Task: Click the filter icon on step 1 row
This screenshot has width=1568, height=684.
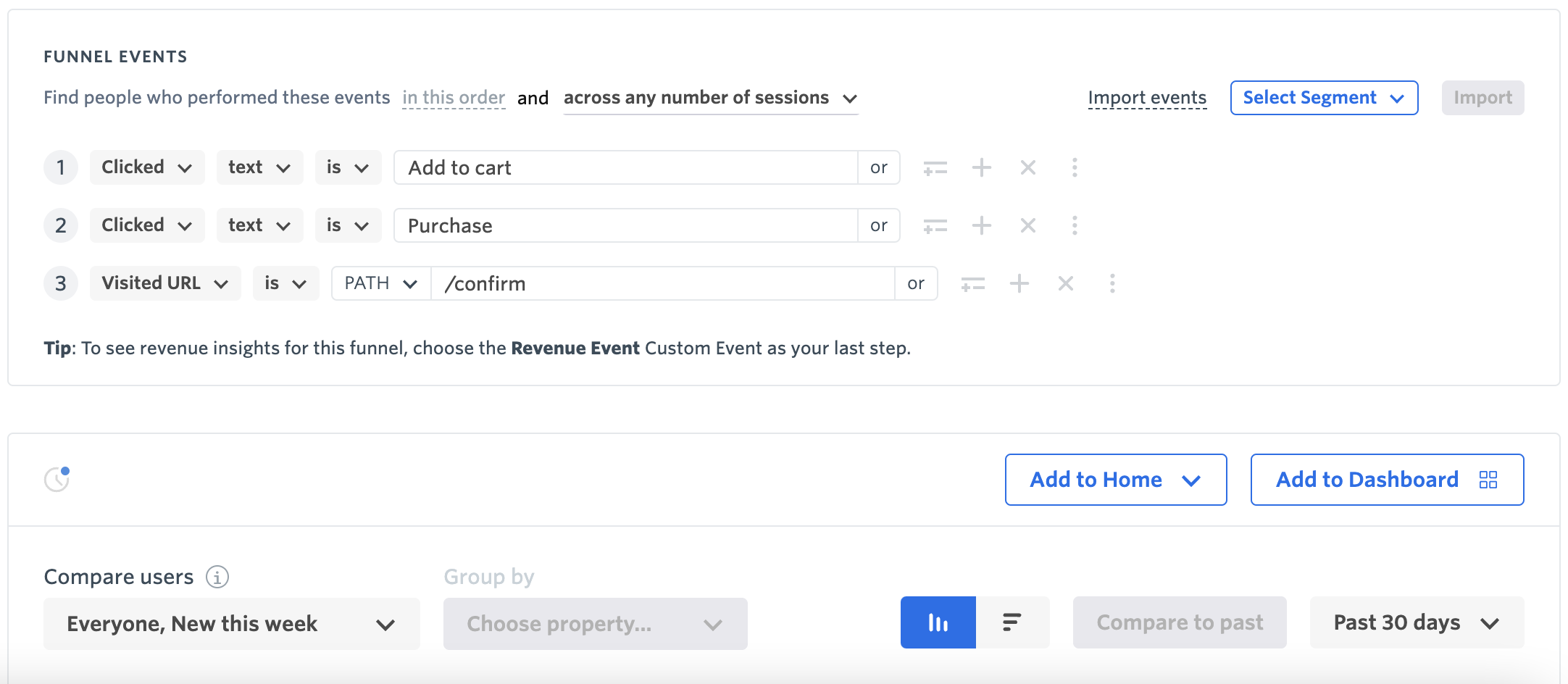Action: pos(935,168)
